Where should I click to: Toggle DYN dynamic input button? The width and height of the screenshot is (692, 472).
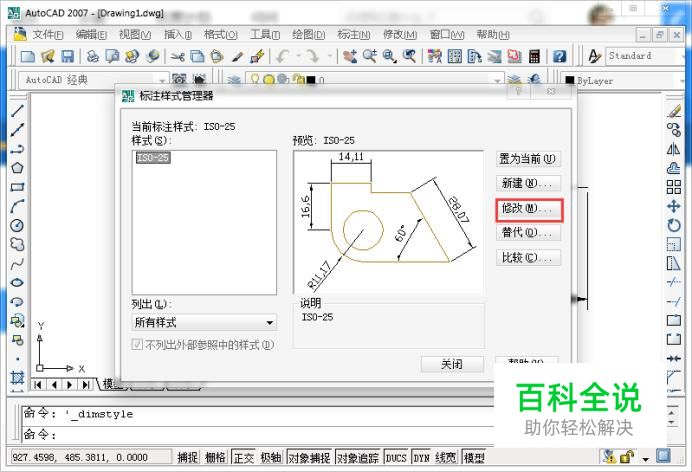click(421, 457)
